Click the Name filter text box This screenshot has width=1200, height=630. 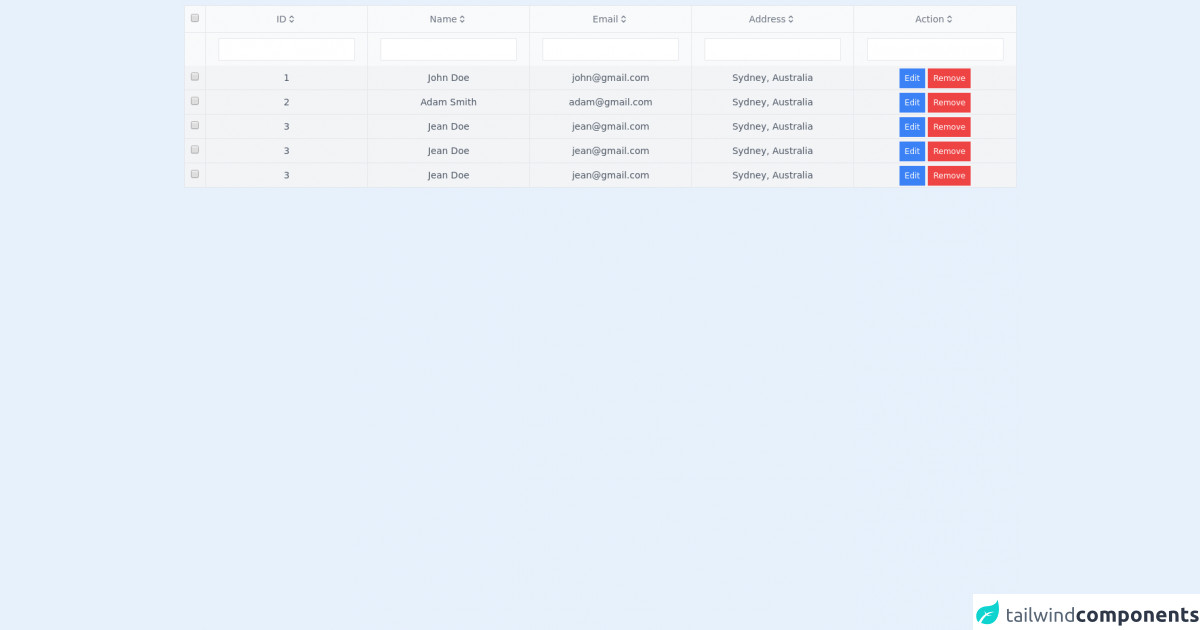click(448, 49)
